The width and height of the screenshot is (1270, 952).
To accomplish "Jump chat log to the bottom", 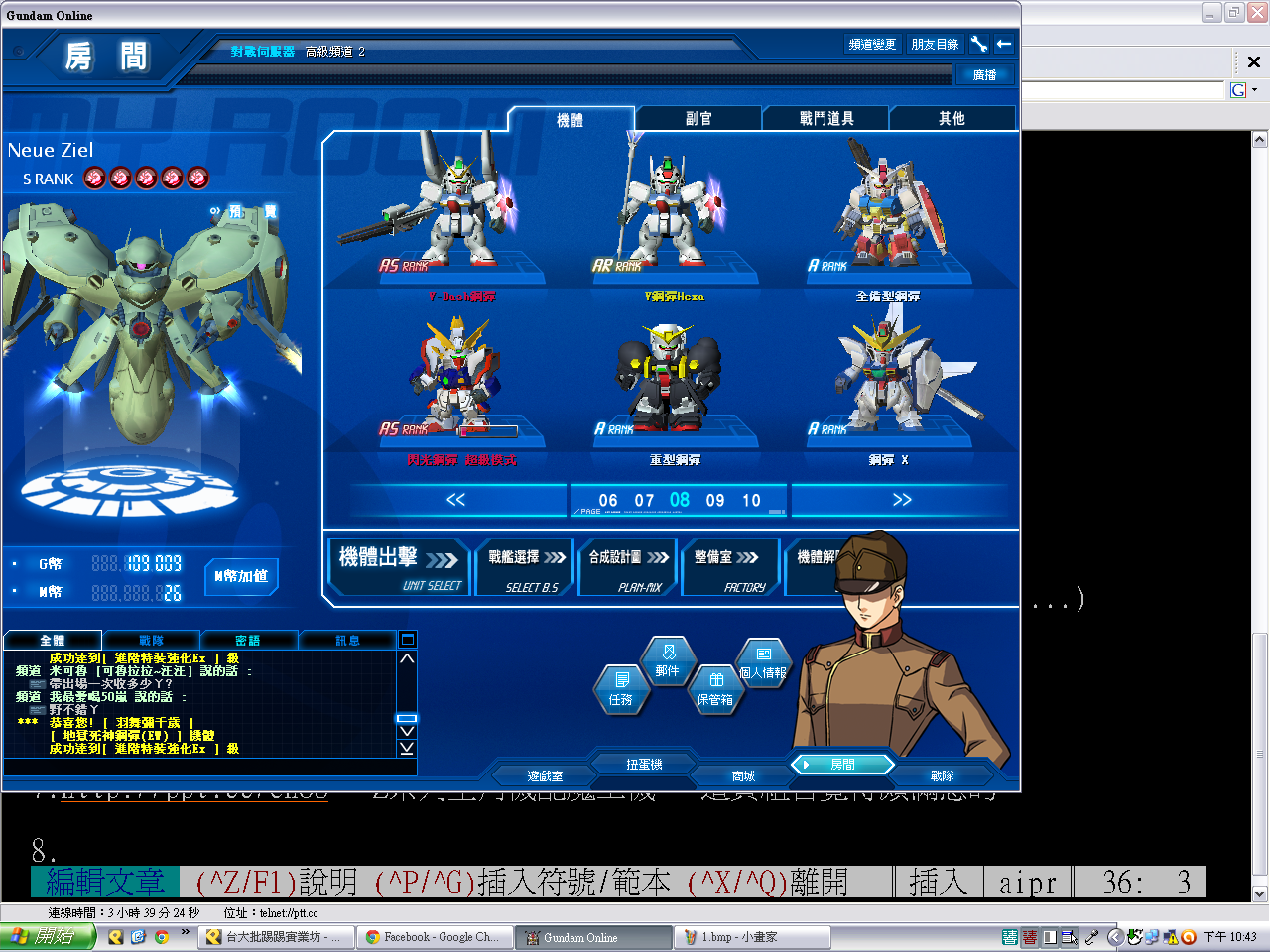I will [x=407, y=748].
